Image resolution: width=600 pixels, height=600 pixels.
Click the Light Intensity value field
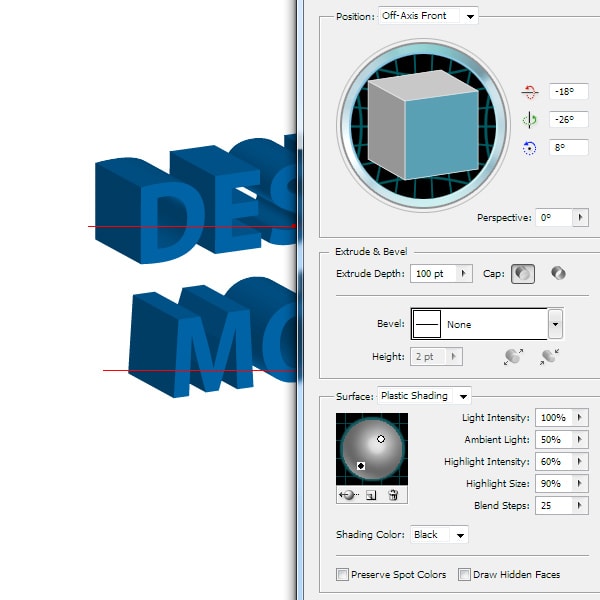click(553, 418)
